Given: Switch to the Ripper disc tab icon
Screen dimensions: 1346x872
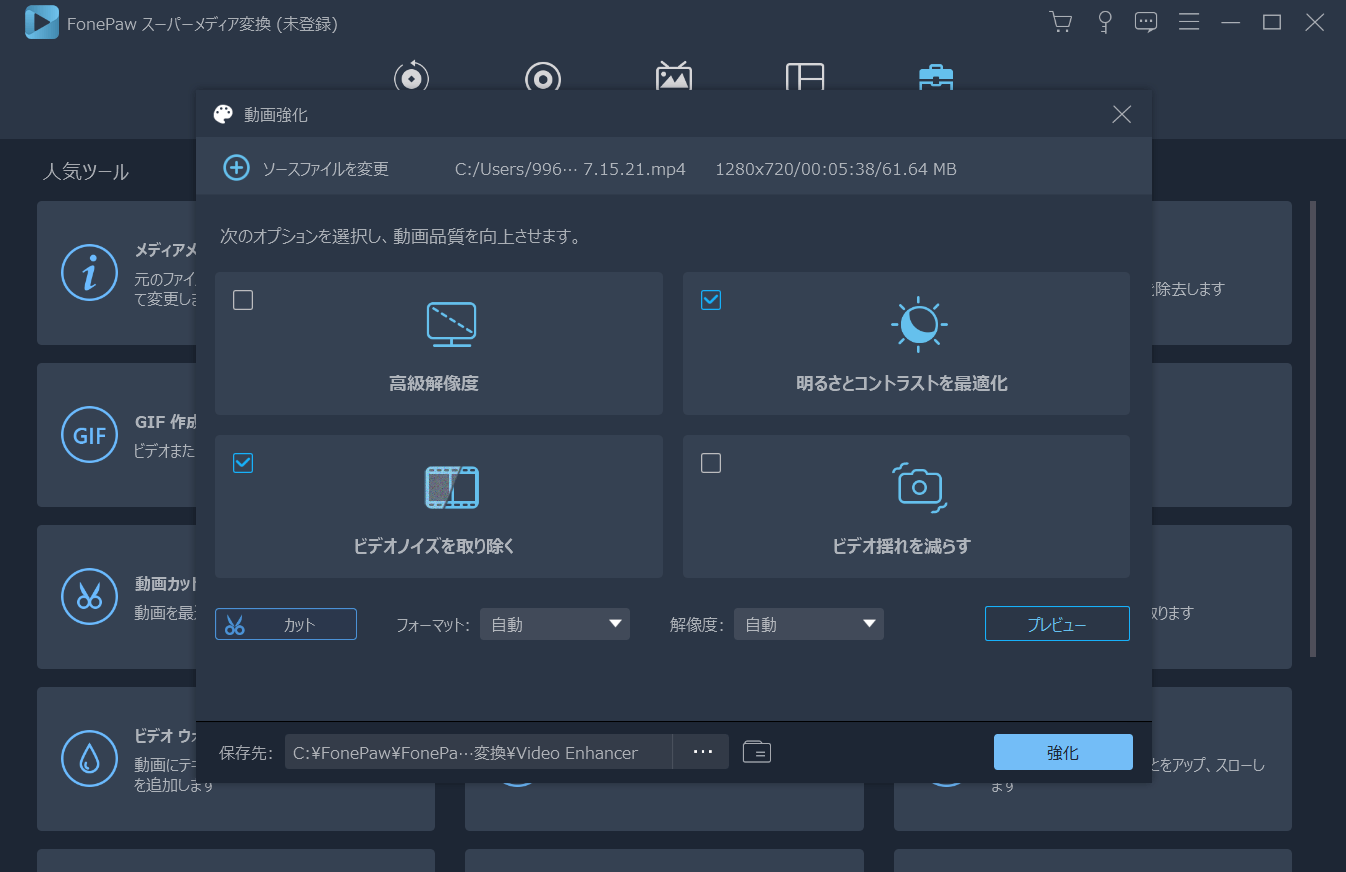Looking at the screenshot, I should tap(543, 77).
